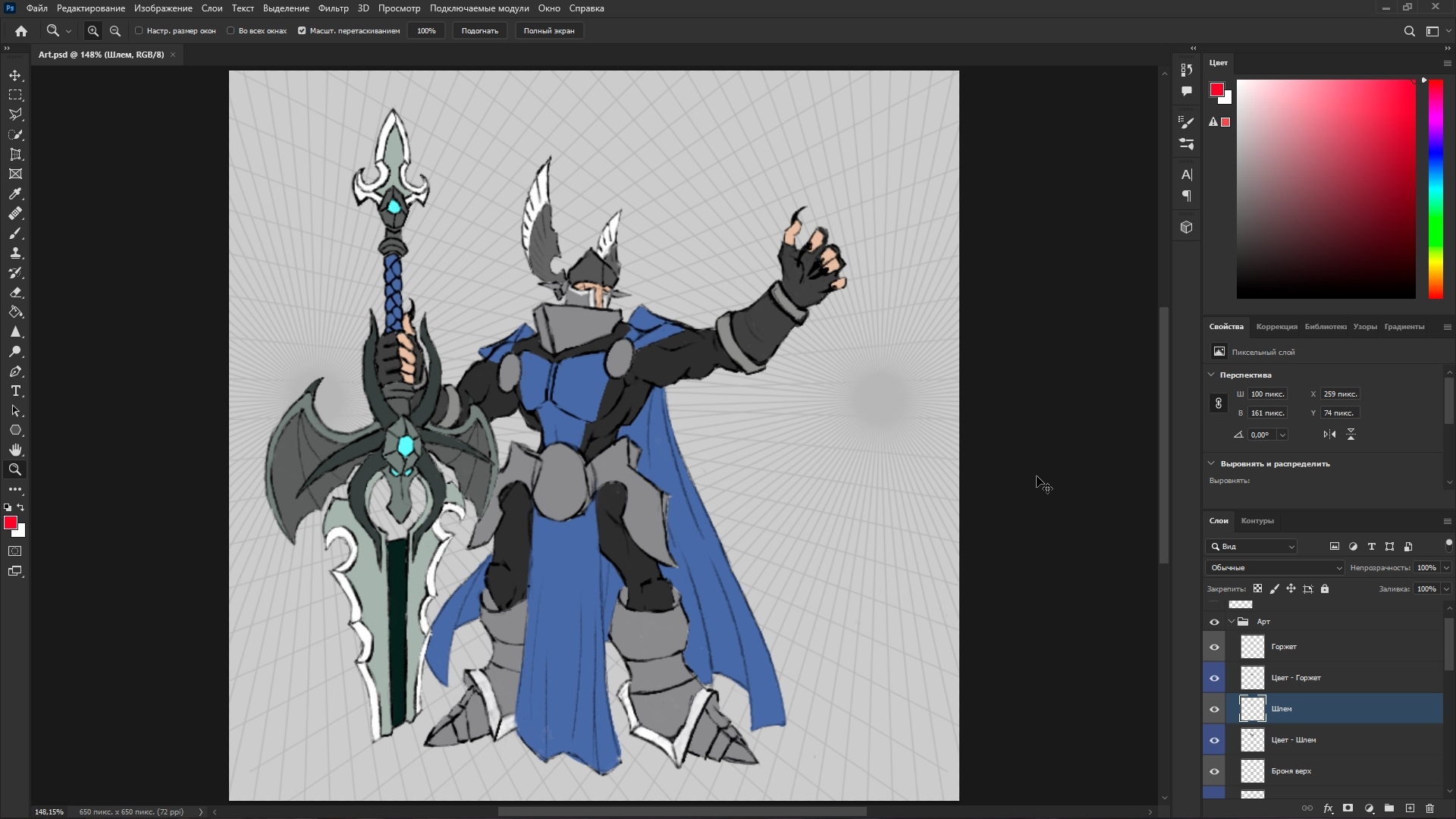
Task: Switch to the Градиенты tab
Action: point(1404,327)
